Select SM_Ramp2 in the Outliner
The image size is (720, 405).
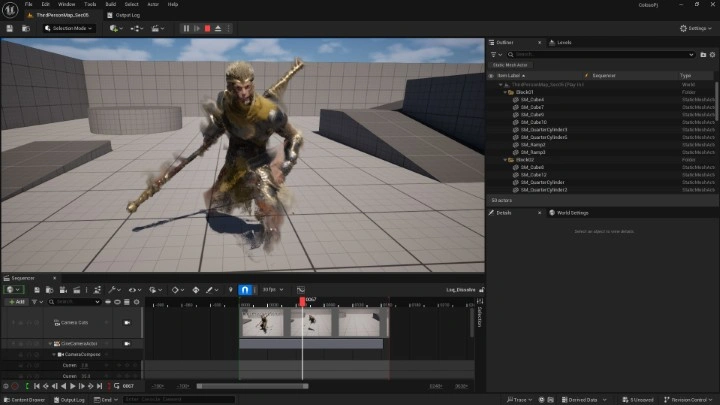(x=532, y=144)
